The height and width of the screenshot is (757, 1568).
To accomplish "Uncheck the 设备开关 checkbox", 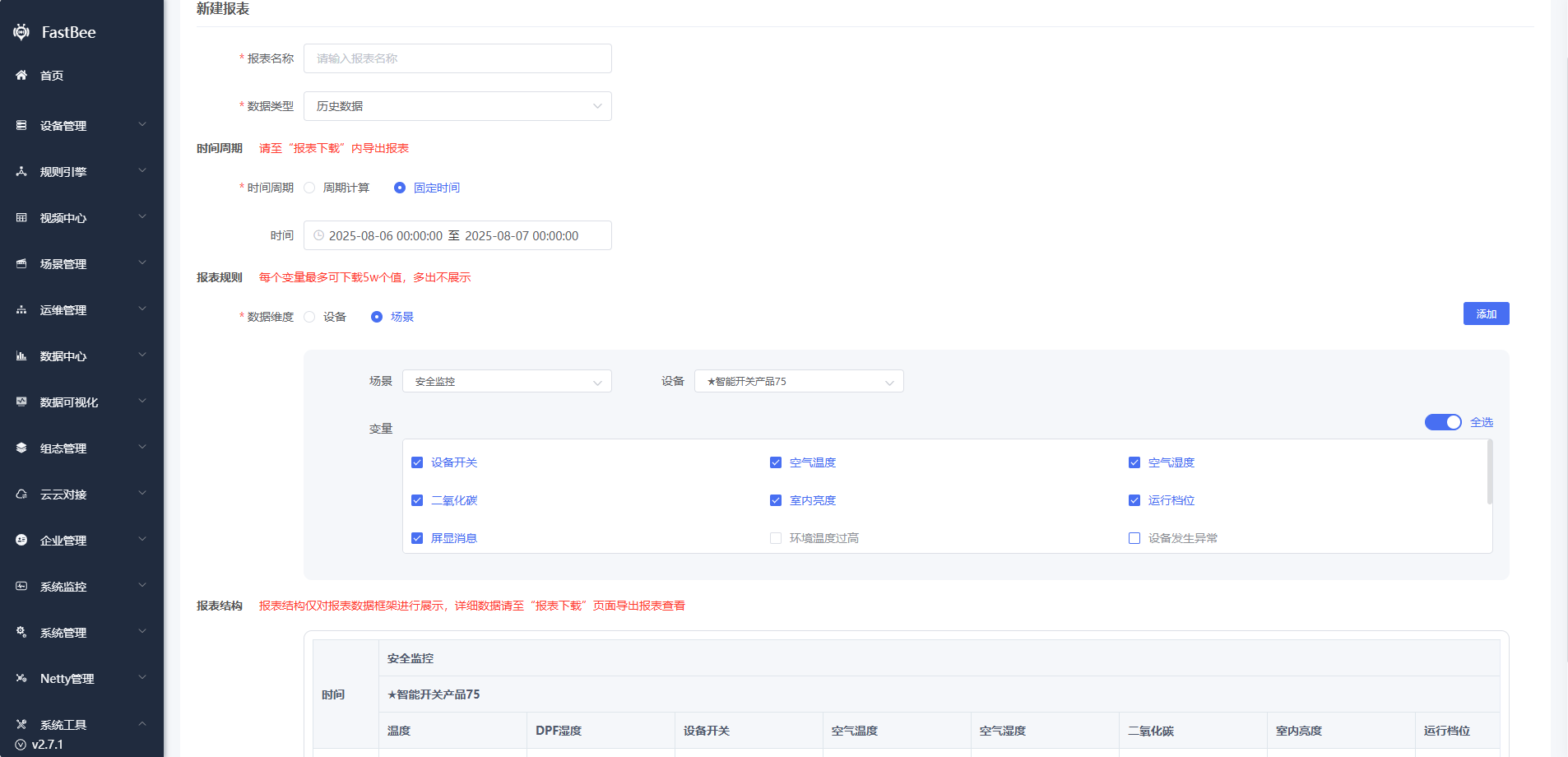I will (x=417, y=462).
